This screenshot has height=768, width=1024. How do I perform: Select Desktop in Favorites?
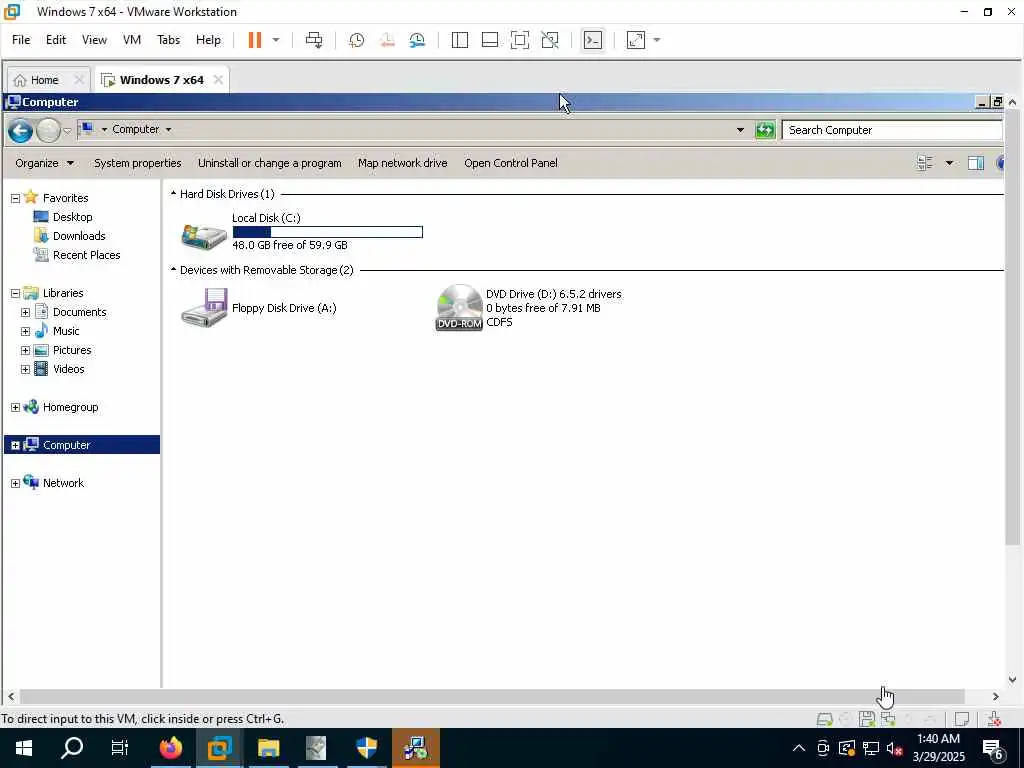click(x=72, y=217)
